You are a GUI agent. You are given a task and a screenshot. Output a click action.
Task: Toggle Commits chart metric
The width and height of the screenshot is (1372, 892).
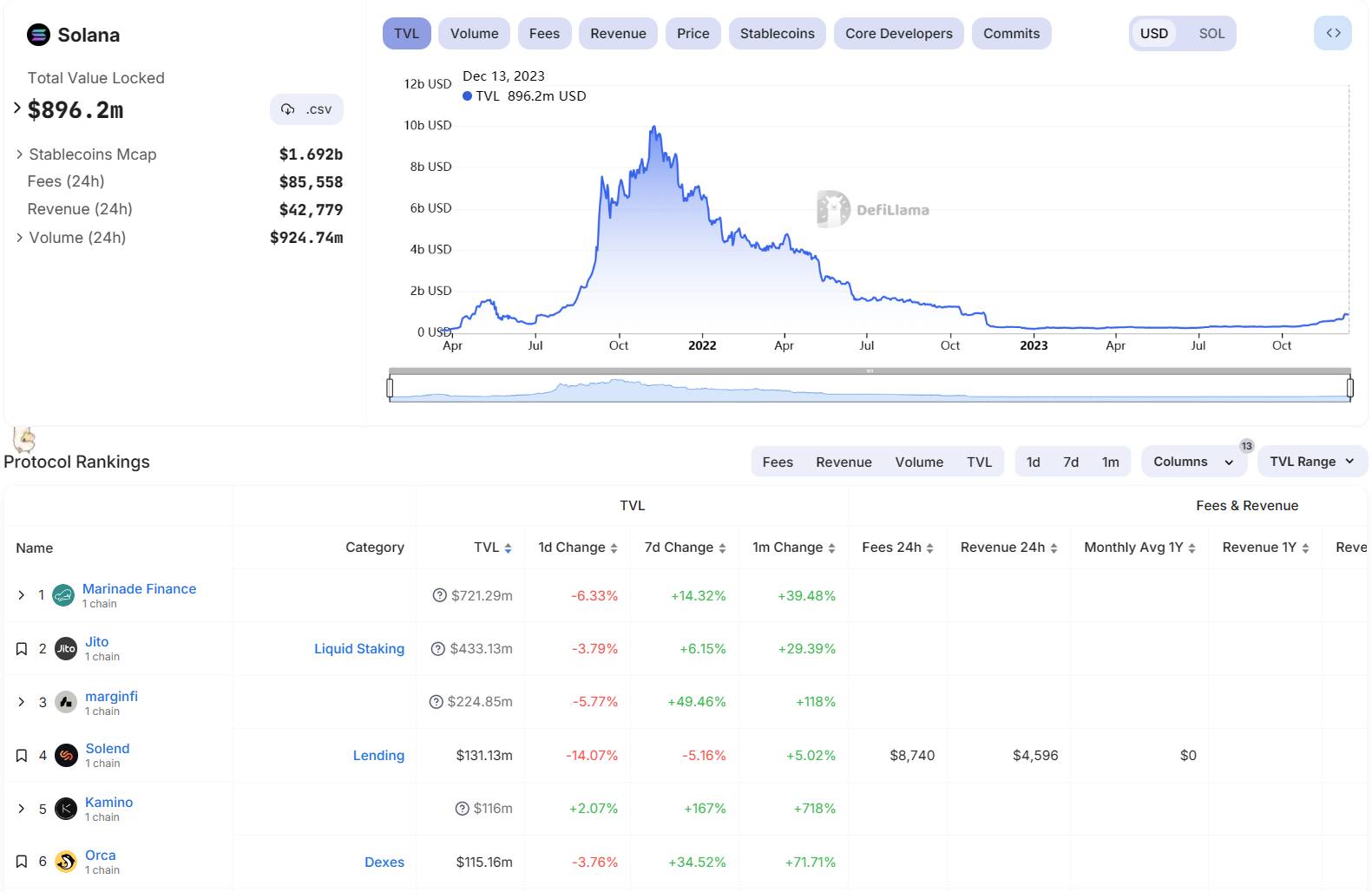[x=1011, y=33]
